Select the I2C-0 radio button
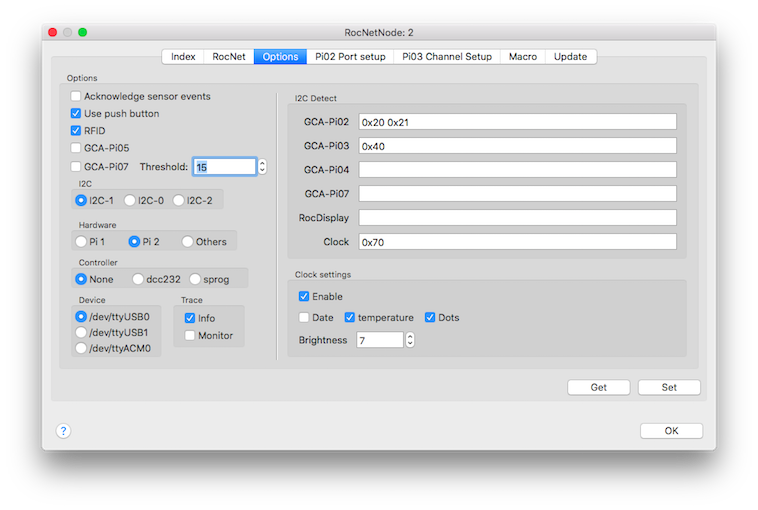The image size is (758, 510). tap(132, 201)
